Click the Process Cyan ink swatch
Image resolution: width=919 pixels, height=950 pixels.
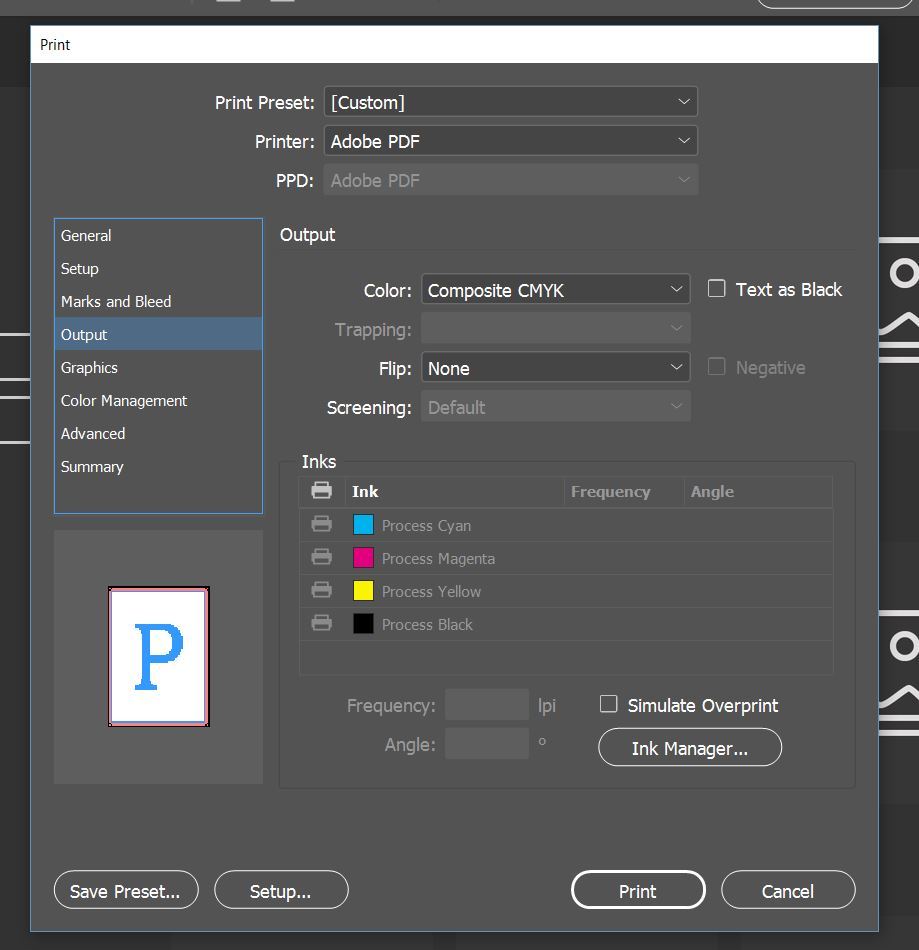coord(363,525)
